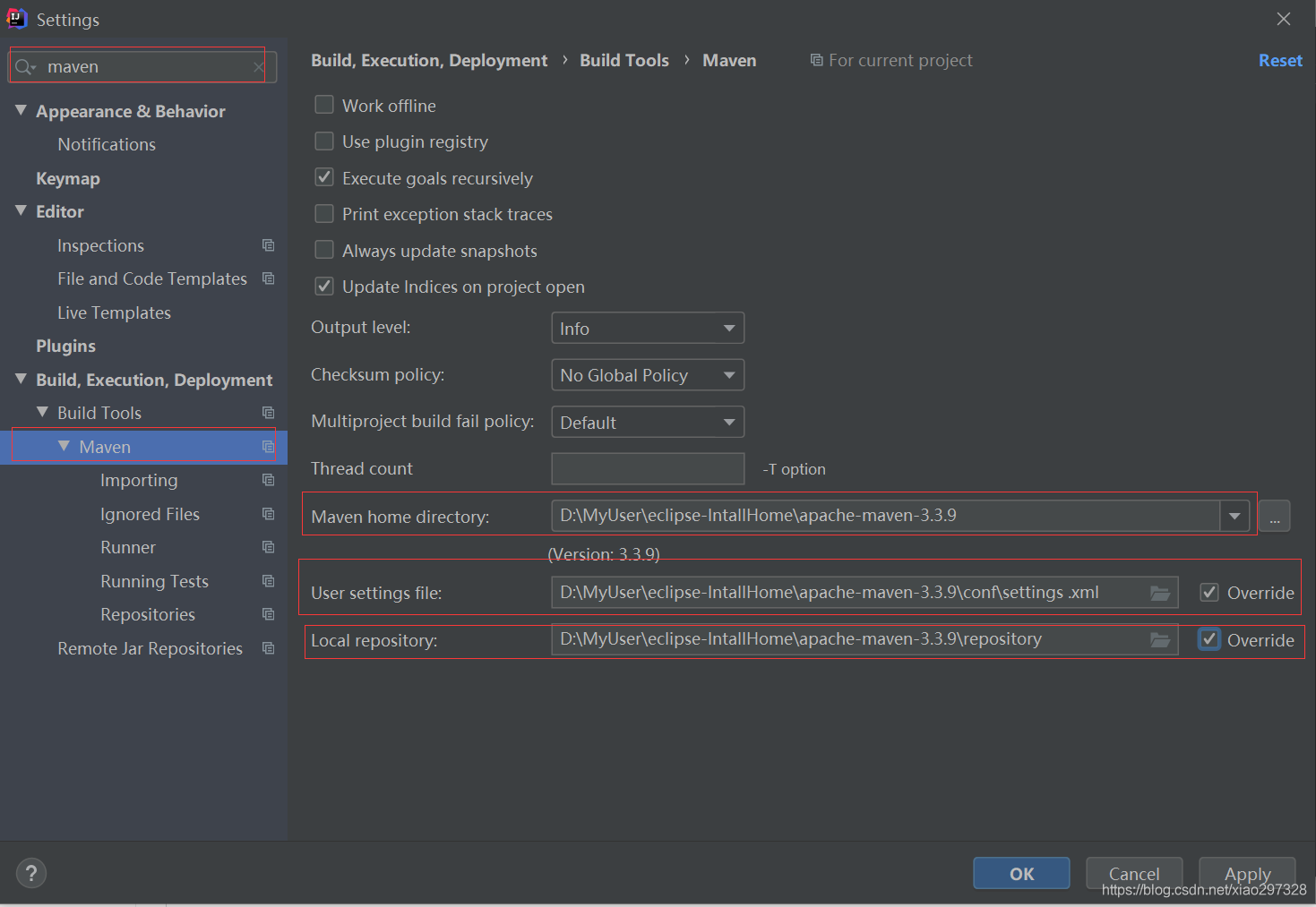This screenshot has width=1316, height=907.
Task: Open the help question mark button
Action: click(x=31, y=873)
